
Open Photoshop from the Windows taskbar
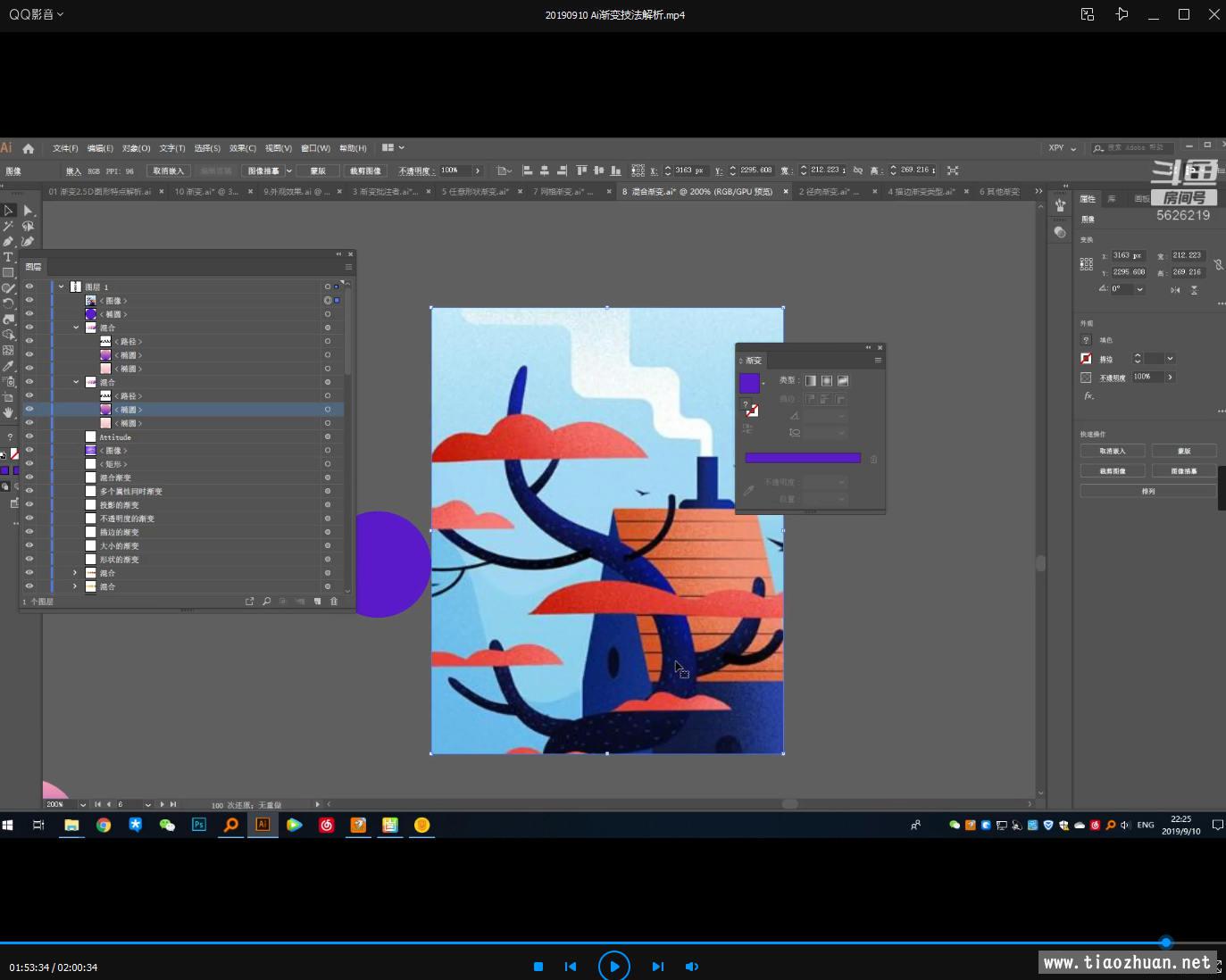(x=199, y=825)
